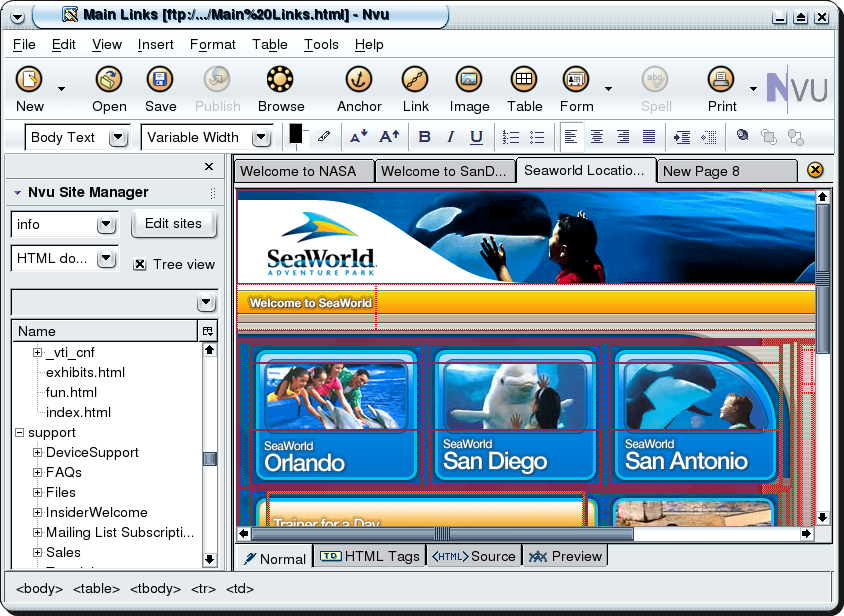This screenshot has height=616, width=844.
Task: Open the HTML documents filter dropdown
Action: (x=106, y=258)
